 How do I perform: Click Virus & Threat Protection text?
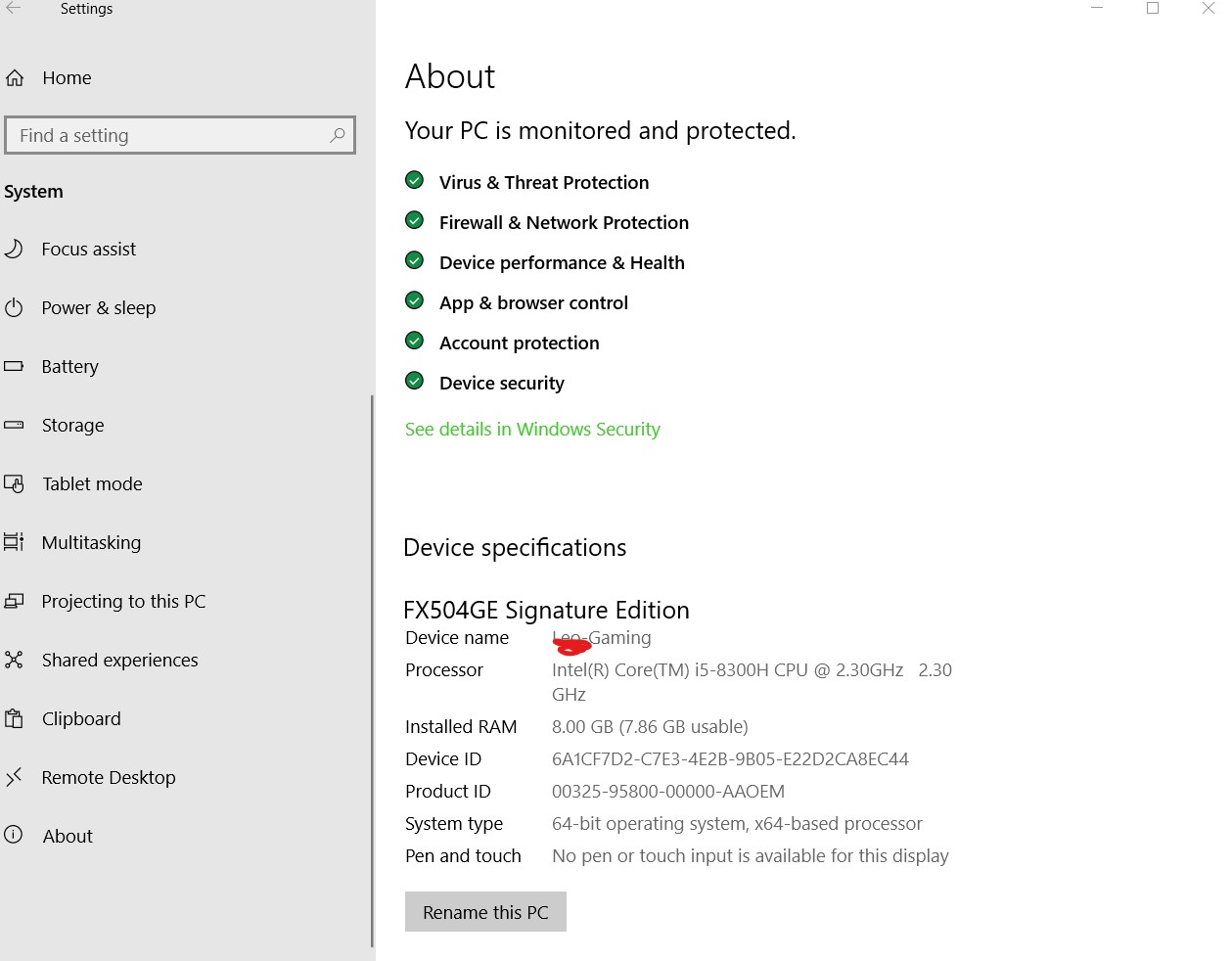coord(544,182)
